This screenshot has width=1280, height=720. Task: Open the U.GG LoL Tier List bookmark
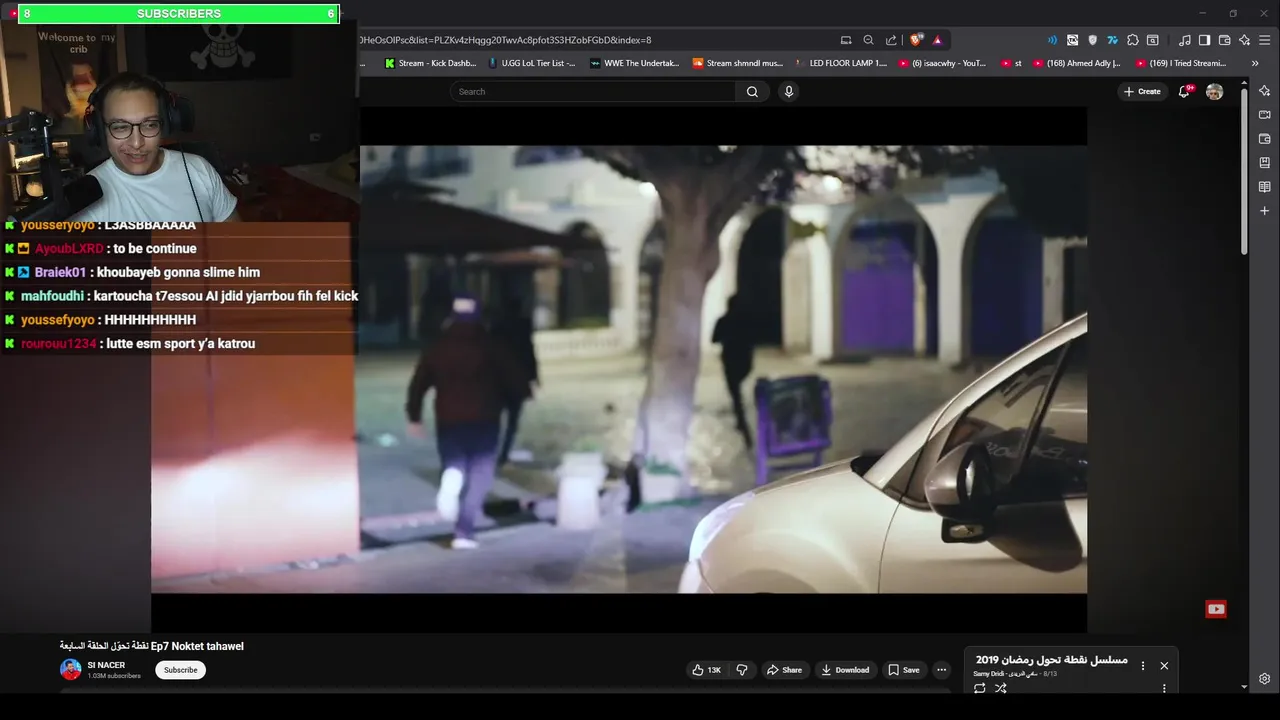click(x=531, y=63)
